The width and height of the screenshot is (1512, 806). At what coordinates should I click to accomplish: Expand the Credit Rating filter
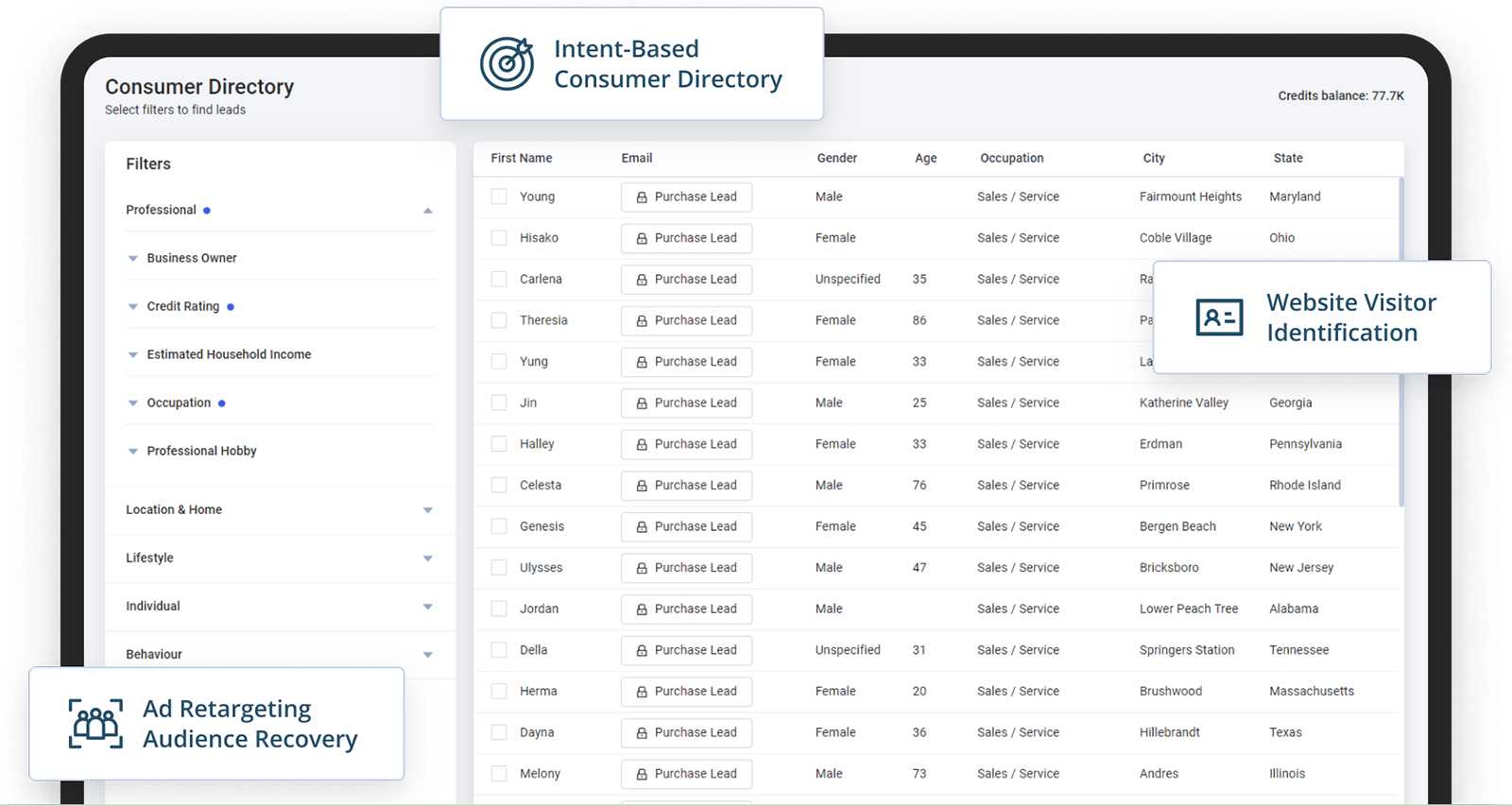click(133, 306)
